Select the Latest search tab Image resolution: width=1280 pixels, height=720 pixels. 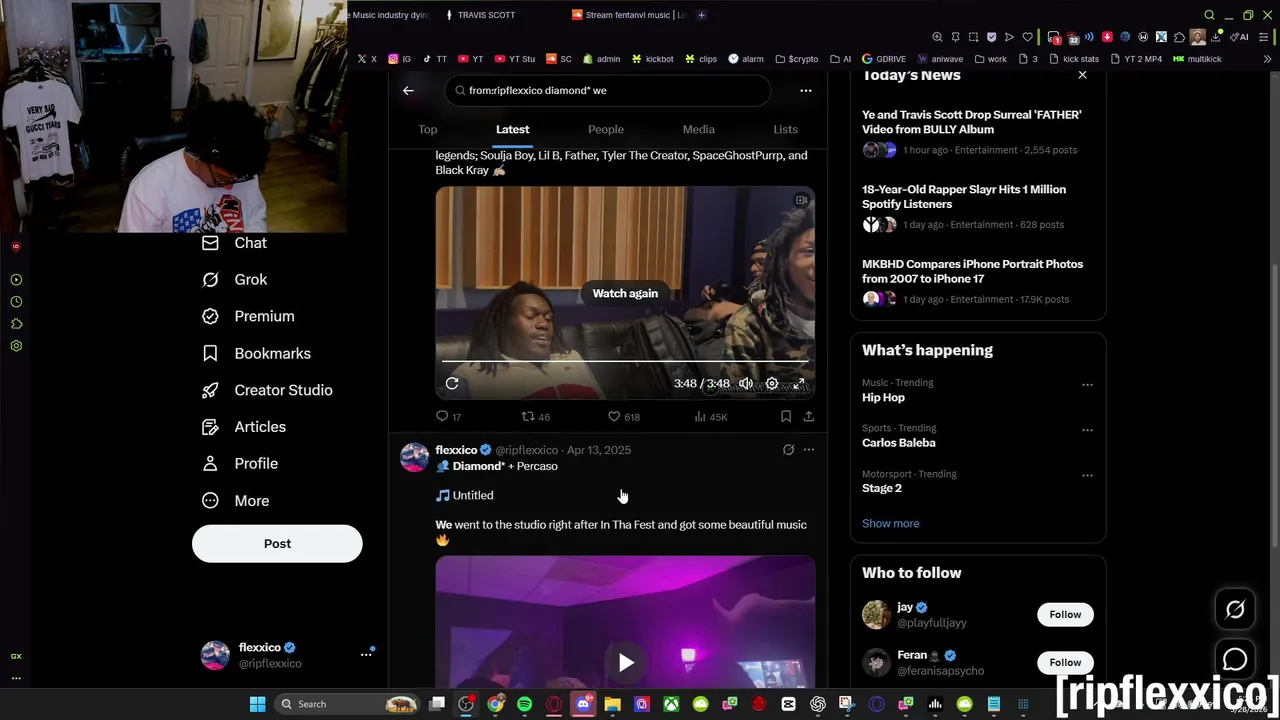pyautogui.click(x=512, y=129)
